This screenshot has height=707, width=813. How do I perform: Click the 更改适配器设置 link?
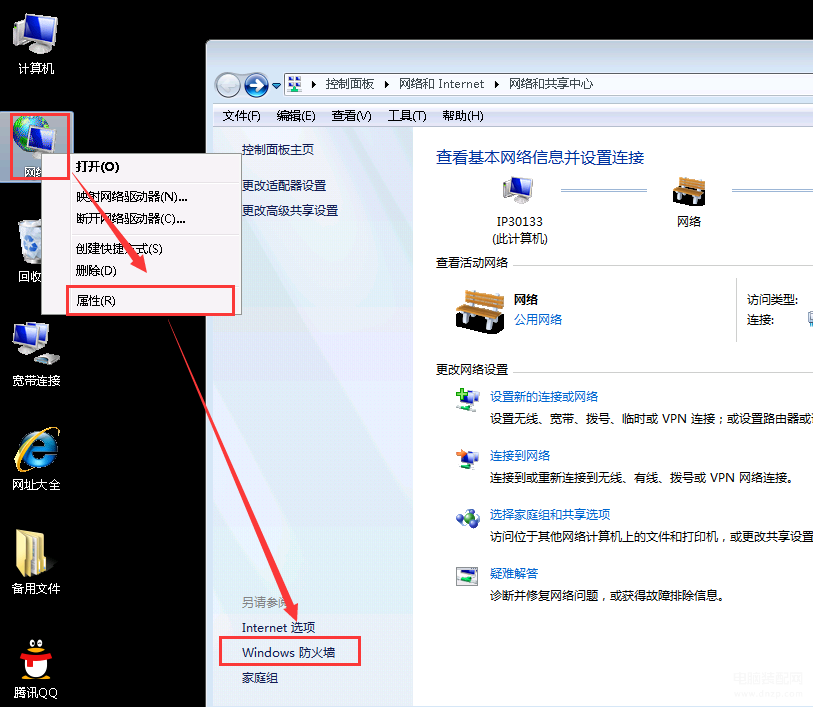click(x=284, y=186)
